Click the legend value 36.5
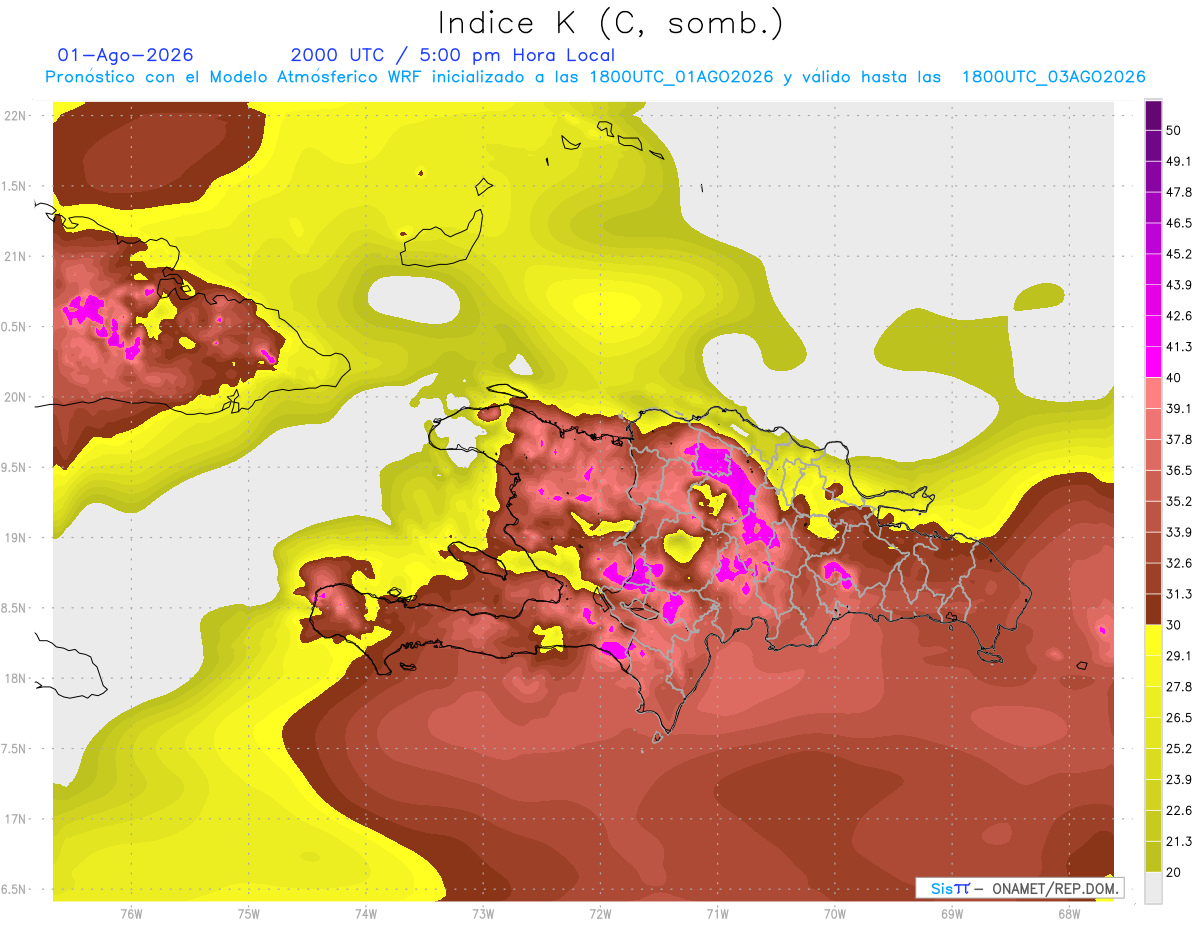The width and height of the screenshot is (1200, 927). click(x=1179, y=470)
